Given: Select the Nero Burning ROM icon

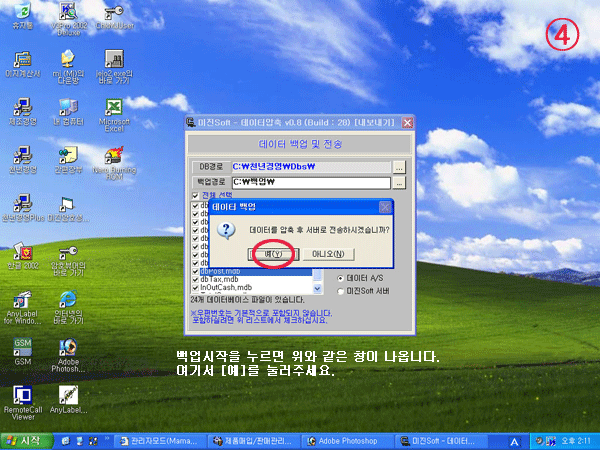Looking at the screenshot, I should (114, 163).
